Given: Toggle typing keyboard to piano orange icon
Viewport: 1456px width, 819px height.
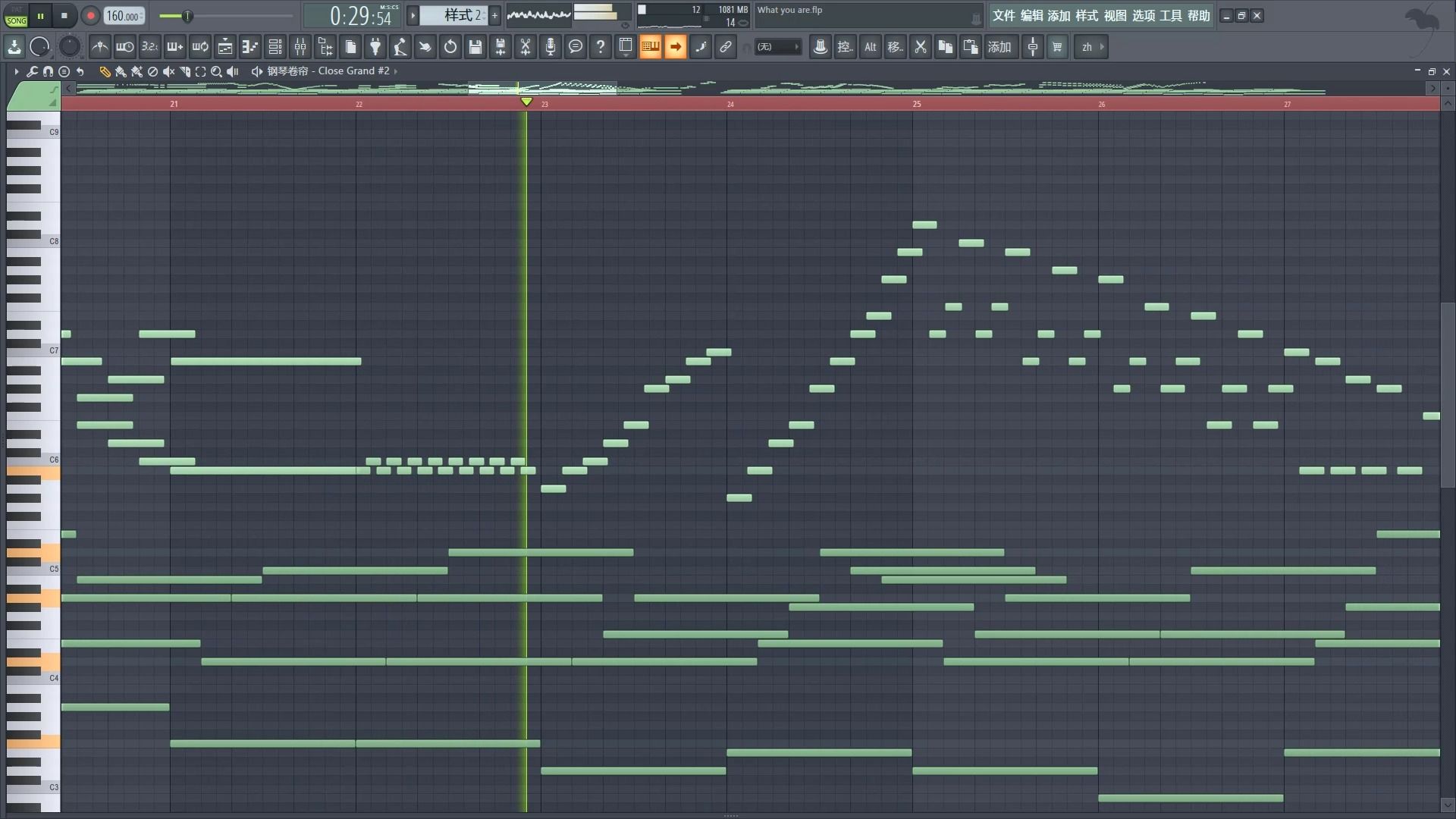Looking at the screenshot, I should 651,47.
